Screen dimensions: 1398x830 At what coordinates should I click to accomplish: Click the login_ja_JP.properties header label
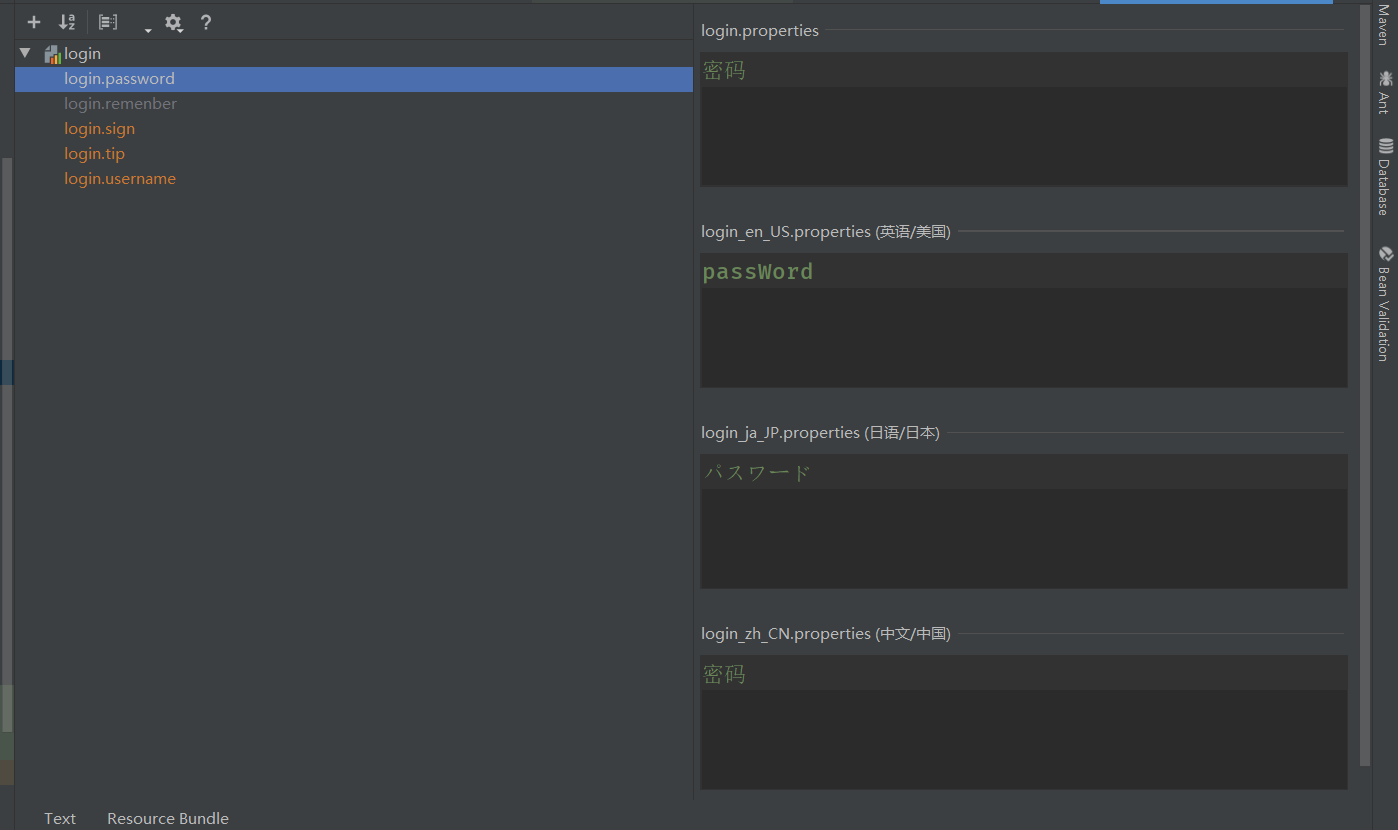[x=820, y=433]
